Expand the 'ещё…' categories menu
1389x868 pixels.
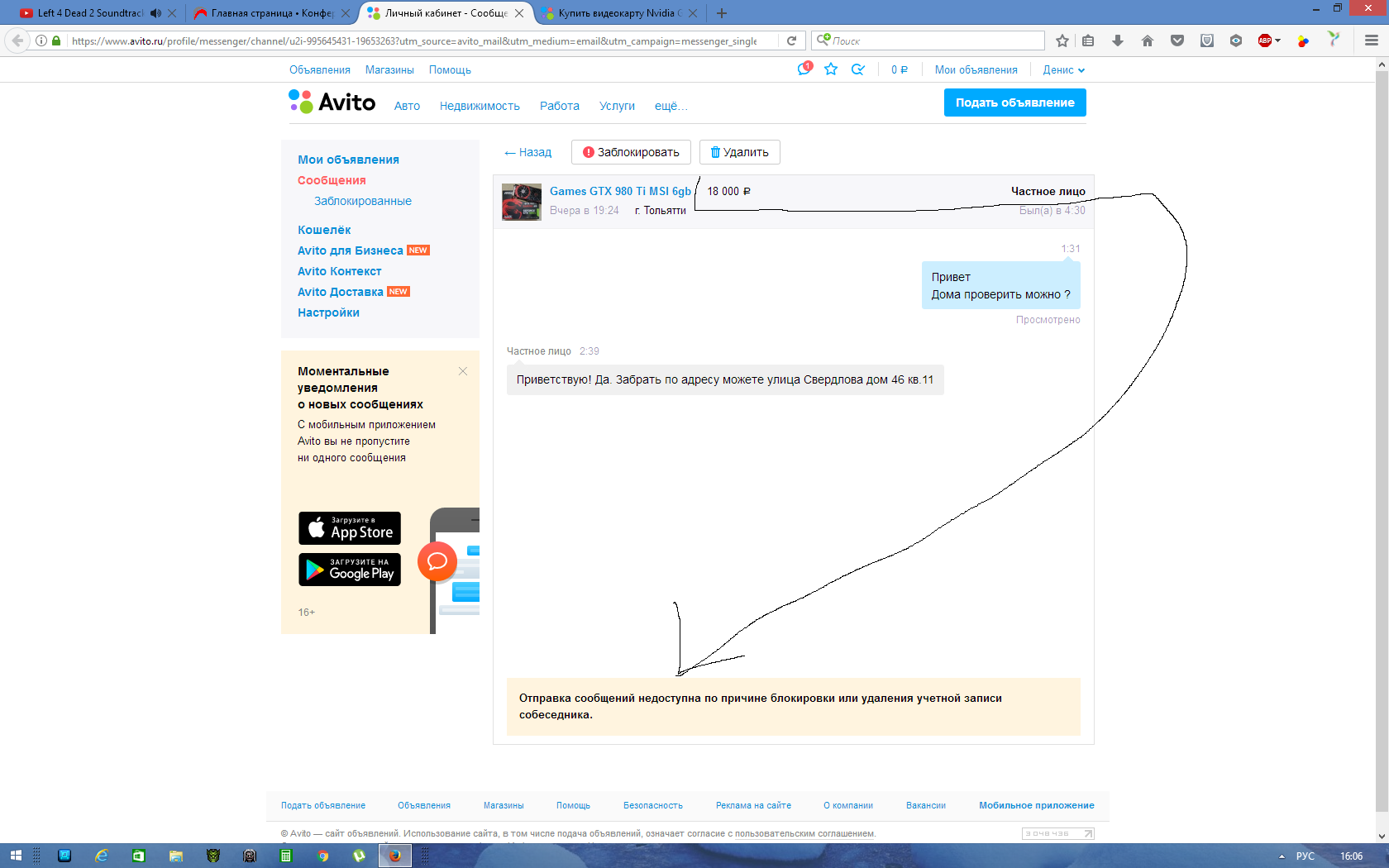[671, 106]
